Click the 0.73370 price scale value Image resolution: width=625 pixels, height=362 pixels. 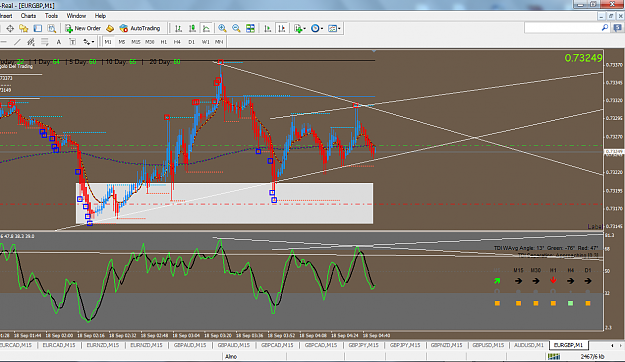point(614,65)
